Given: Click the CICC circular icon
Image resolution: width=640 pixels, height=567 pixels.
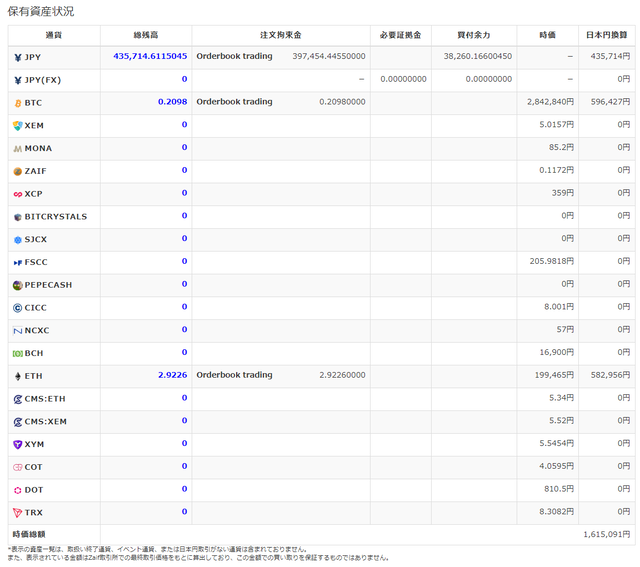Looking at the screenshot, I should tap(18, 308).
